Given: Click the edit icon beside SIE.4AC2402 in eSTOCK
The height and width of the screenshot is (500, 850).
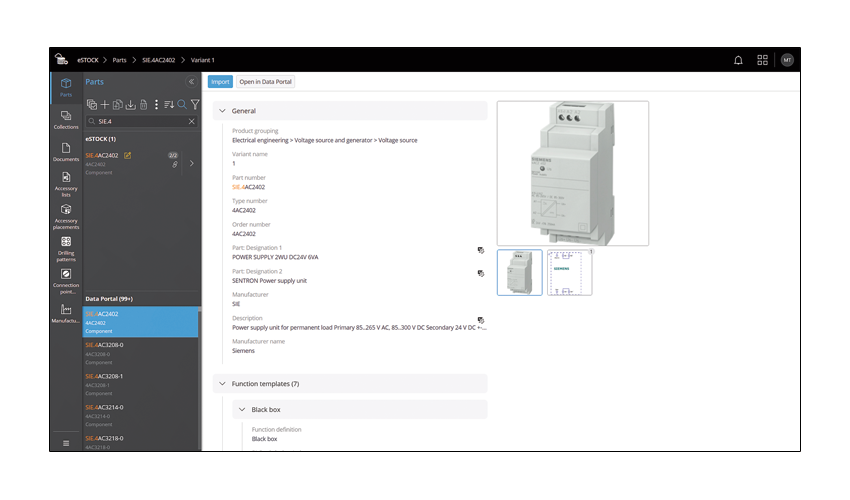Looking at the screenshot, I should (x=127, y=156).
